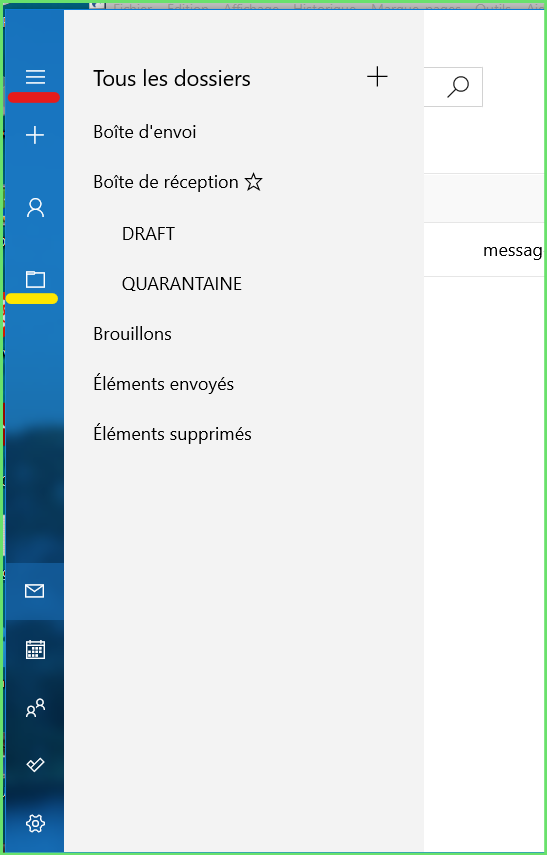Click the Tous les dossiers heading

172,79
